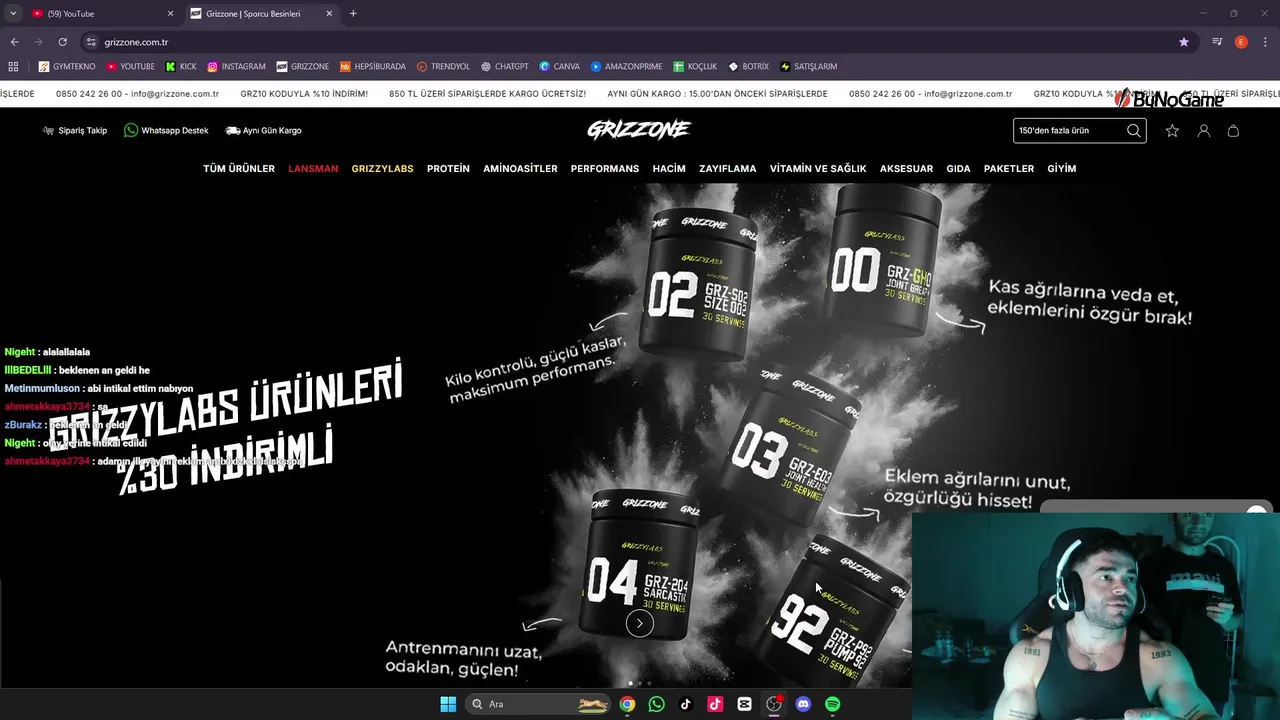Open AMAZONPRIME bookmark
The image size is (1280, 720).
[626, 66]
